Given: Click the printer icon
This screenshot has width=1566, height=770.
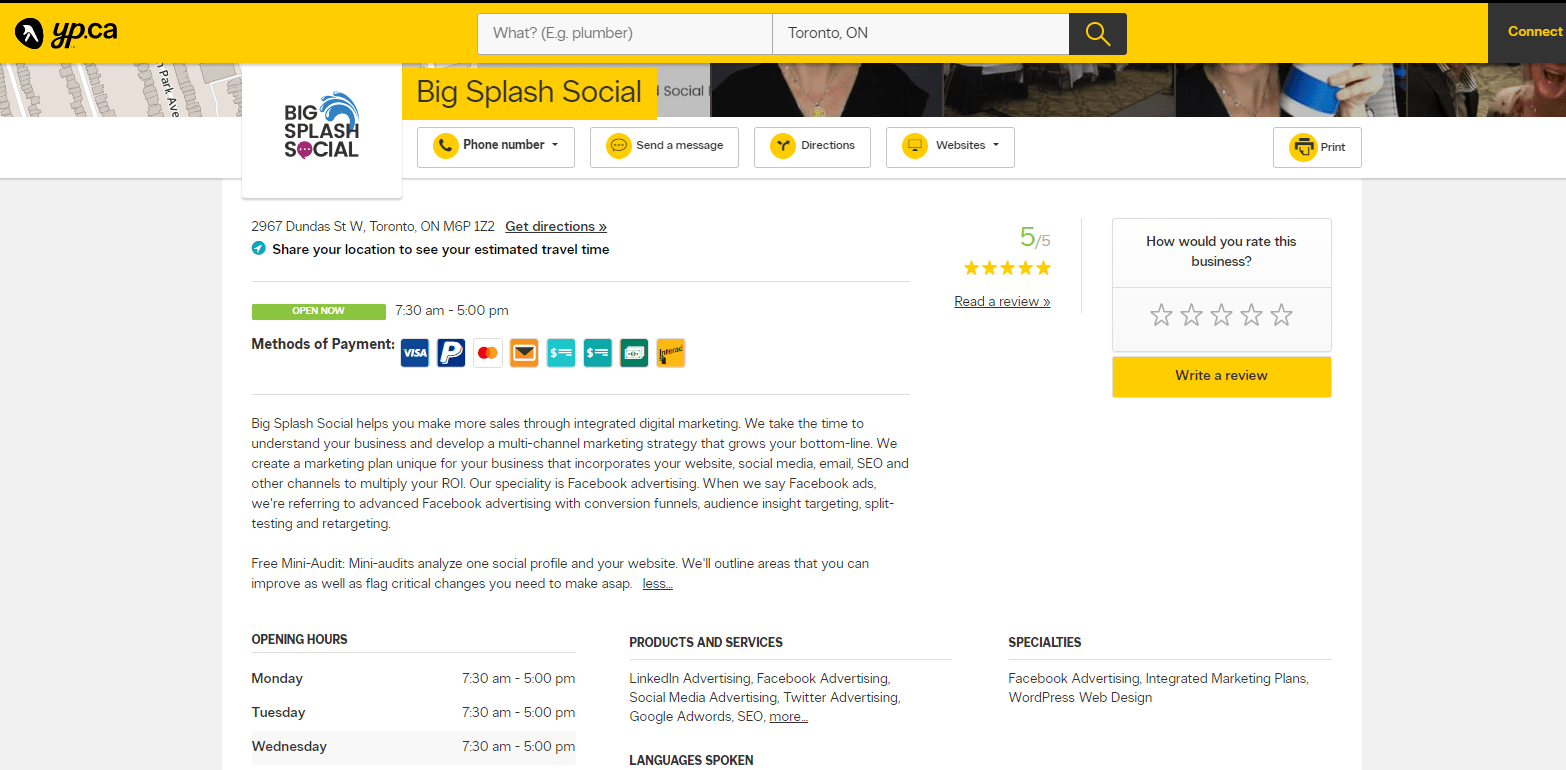Looking at the screenshot, I should (x=1303, y=147).
